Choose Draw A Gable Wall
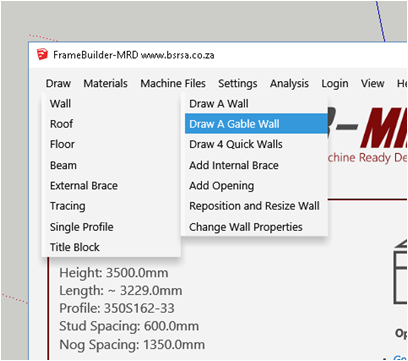 [256, 124]
